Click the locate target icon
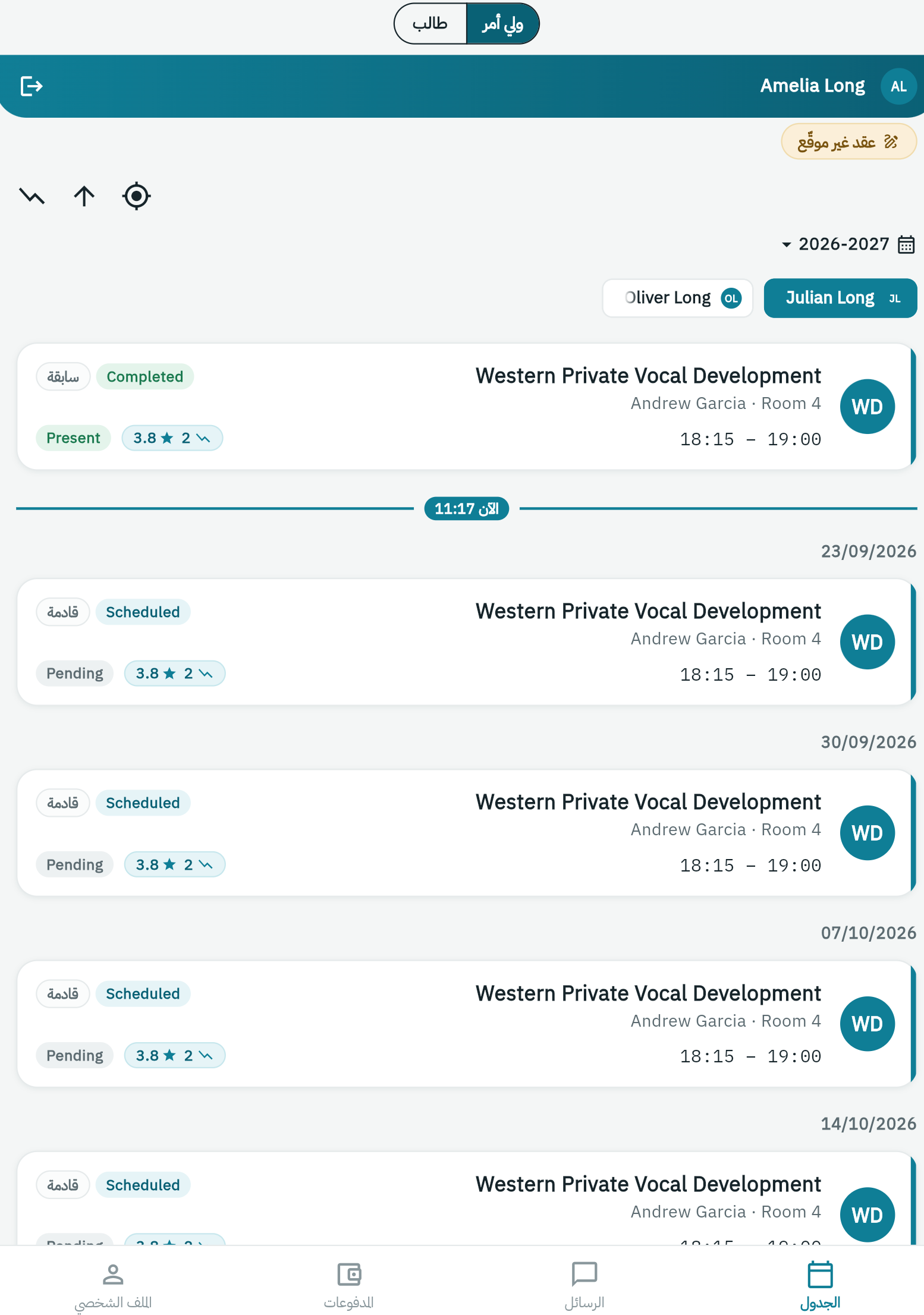 136,196
